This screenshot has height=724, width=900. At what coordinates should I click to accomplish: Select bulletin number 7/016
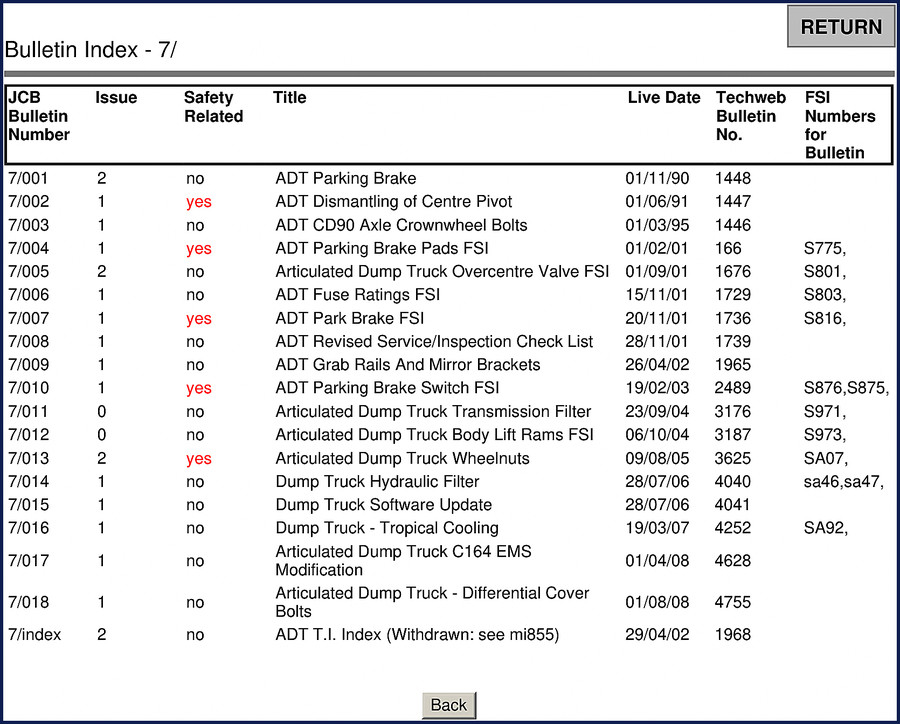(x=29, y=528)
